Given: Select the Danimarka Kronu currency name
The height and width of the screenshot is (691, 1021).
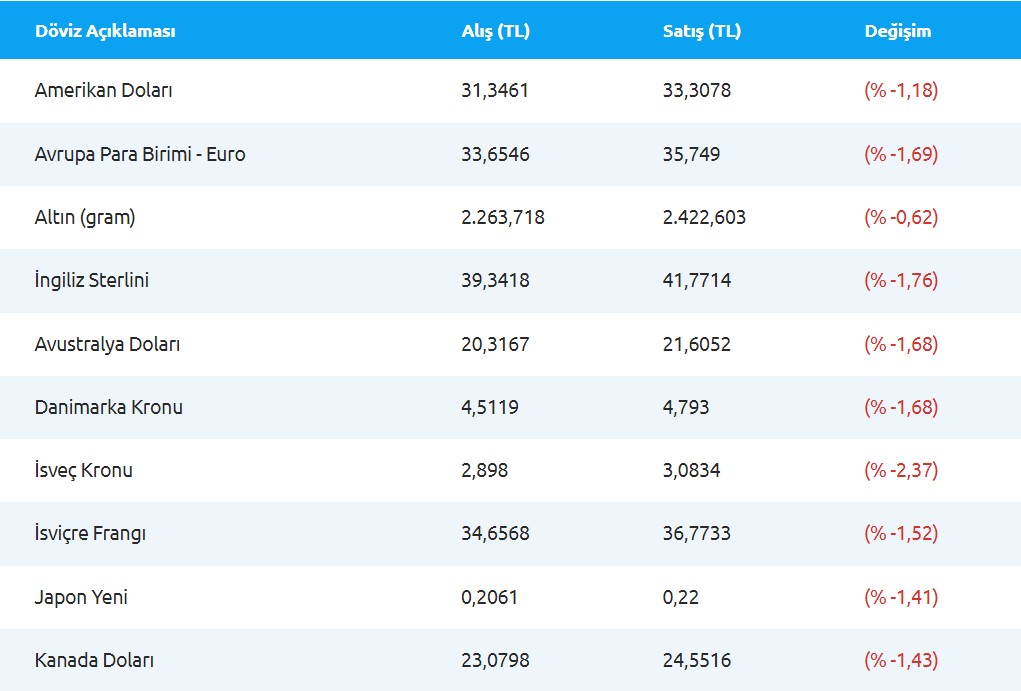Looking at the screenshot, I should pyautogui.click(x=109, y=407).
